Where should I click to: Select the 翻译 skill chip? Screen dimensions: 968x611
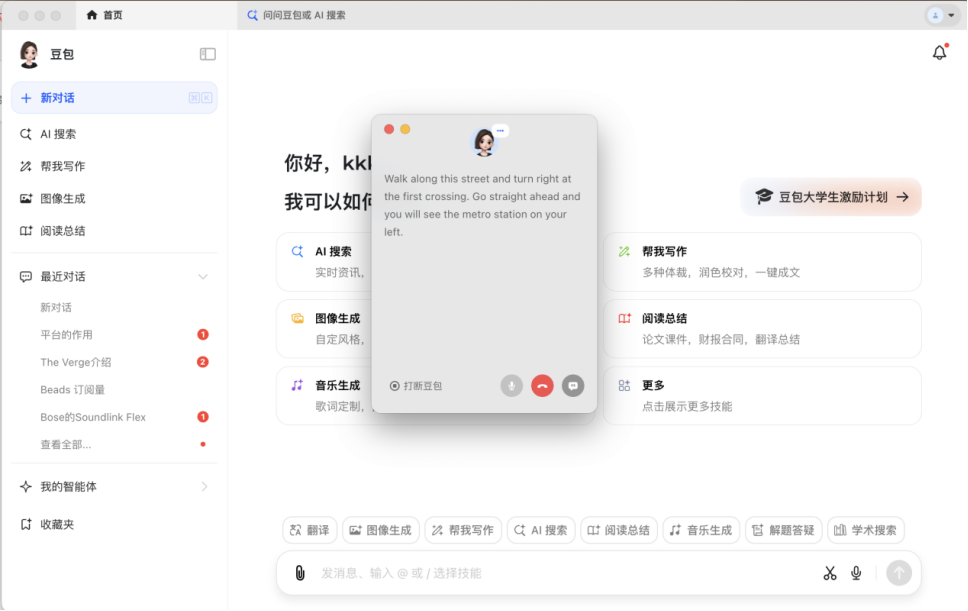coord(310,530)
